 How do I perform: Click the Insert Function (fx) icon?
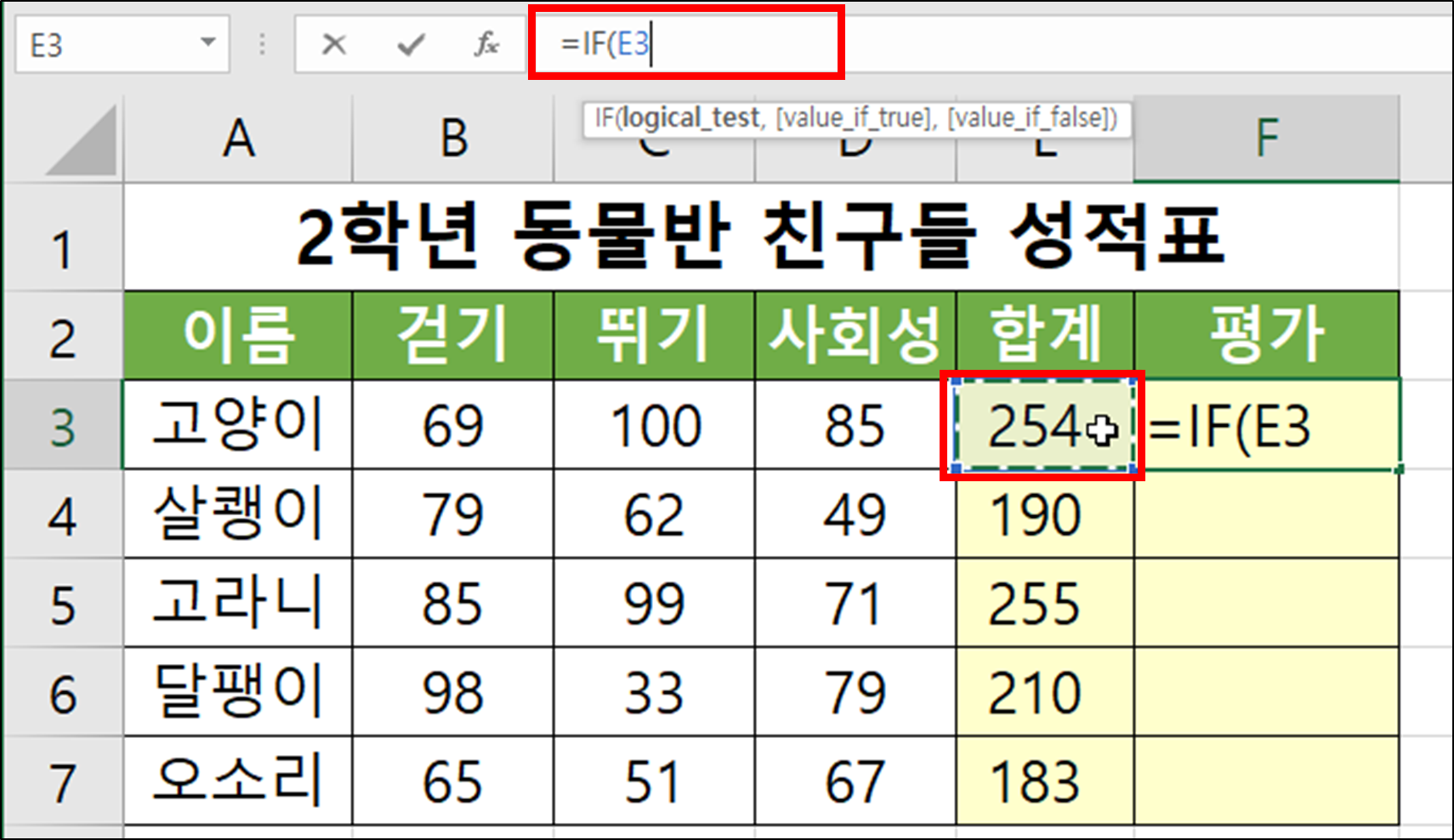click(x=486, y=46)
